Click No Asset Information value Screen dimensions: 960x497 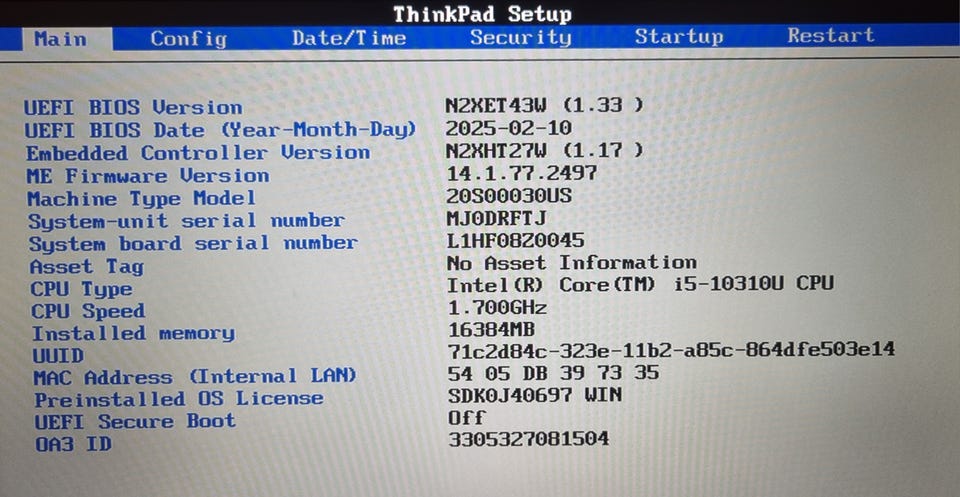point(571,263)
